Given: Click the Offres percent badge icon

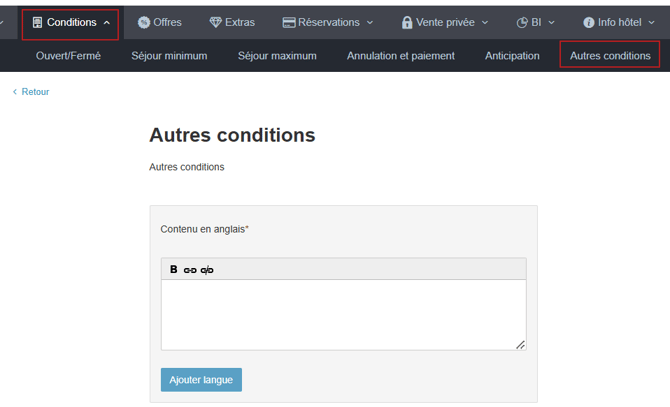Looking at the screenshot, I should pos(144,22).
